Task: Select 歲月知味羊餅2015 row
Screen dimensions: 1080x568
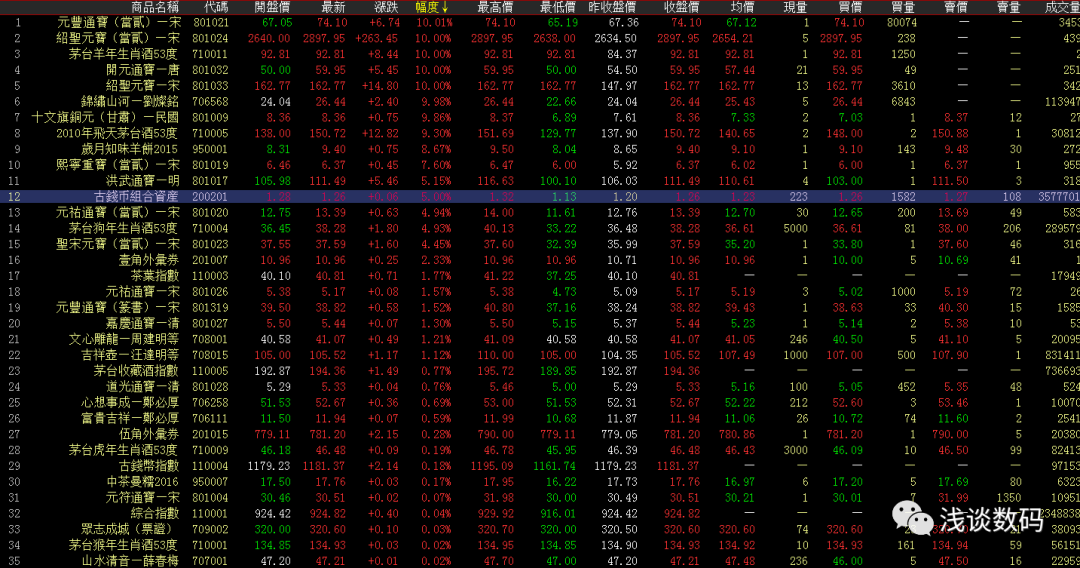Action: click(x=540, y=149)
